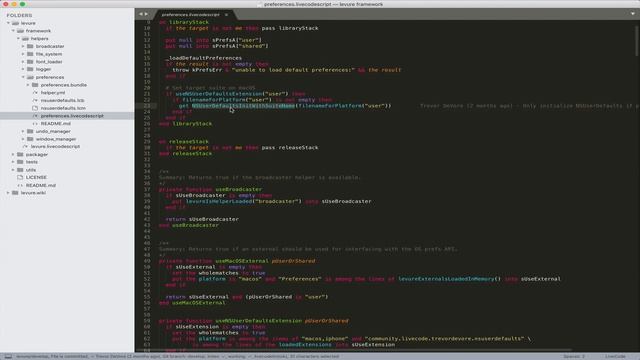Viewport: 640px width, 360px height.
Task: Click the 'end useMacOSExternal' line
Action: [x=192, y=303]
